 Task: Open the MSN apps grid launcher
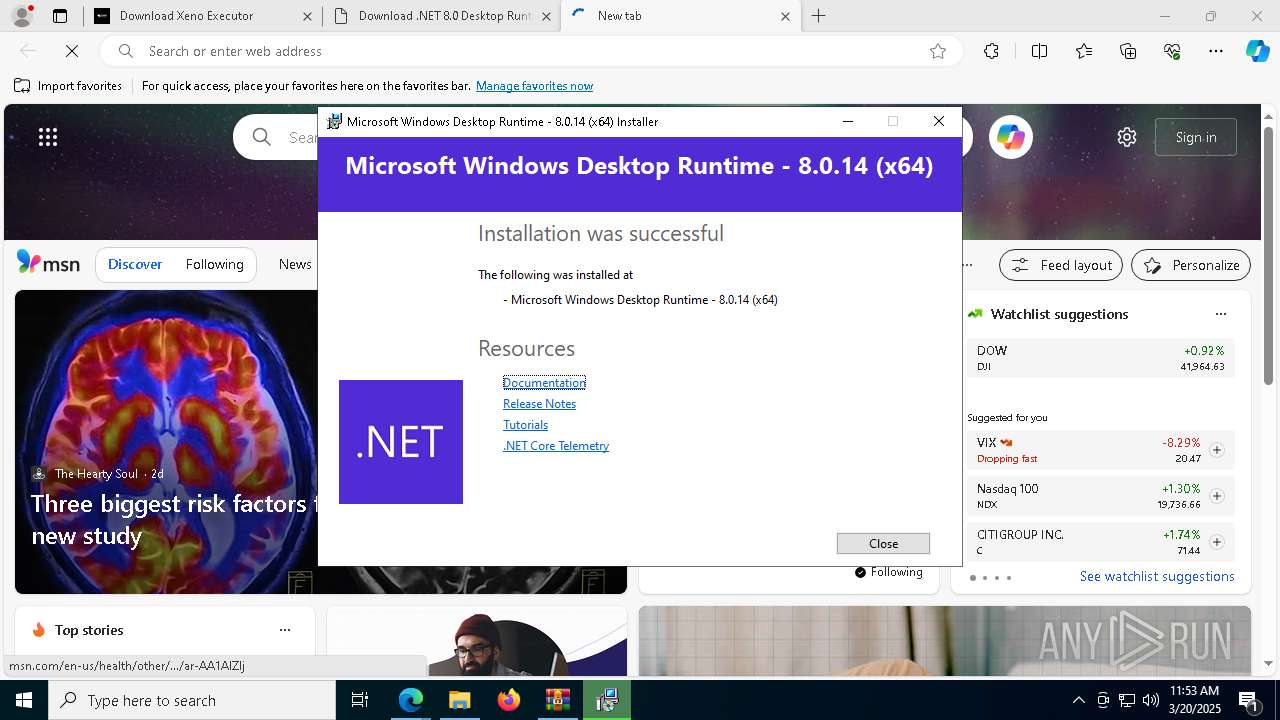coord(48,137)
